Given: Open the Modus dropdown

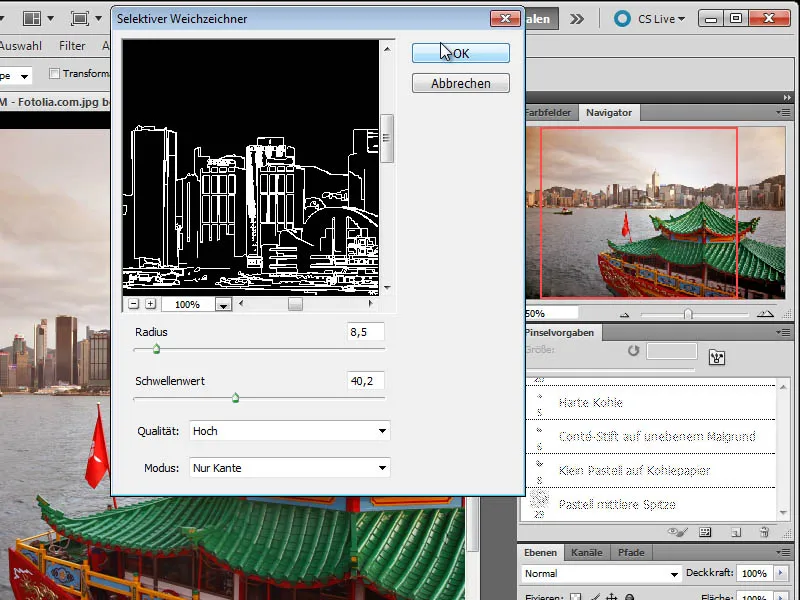Looking at the screenshot, I should click(x=290, y=468).
